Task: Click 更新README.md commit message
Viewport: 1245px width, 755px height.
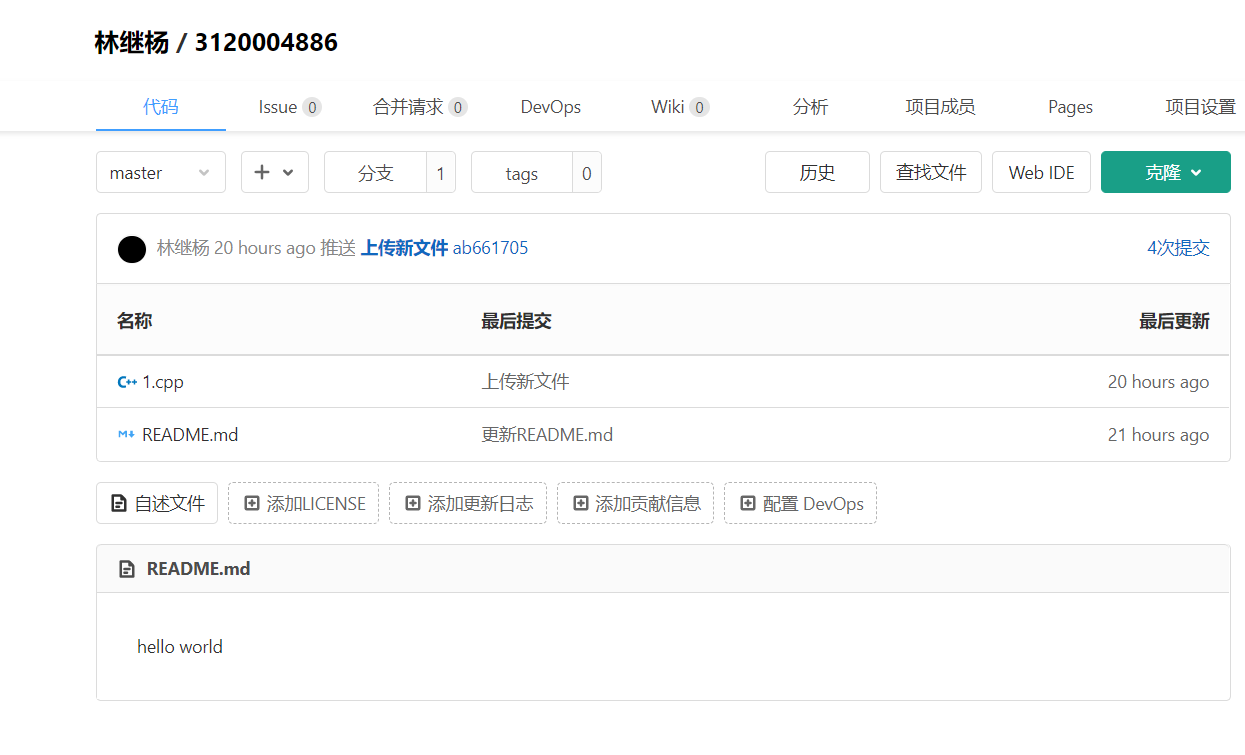Action: point(547,435)
